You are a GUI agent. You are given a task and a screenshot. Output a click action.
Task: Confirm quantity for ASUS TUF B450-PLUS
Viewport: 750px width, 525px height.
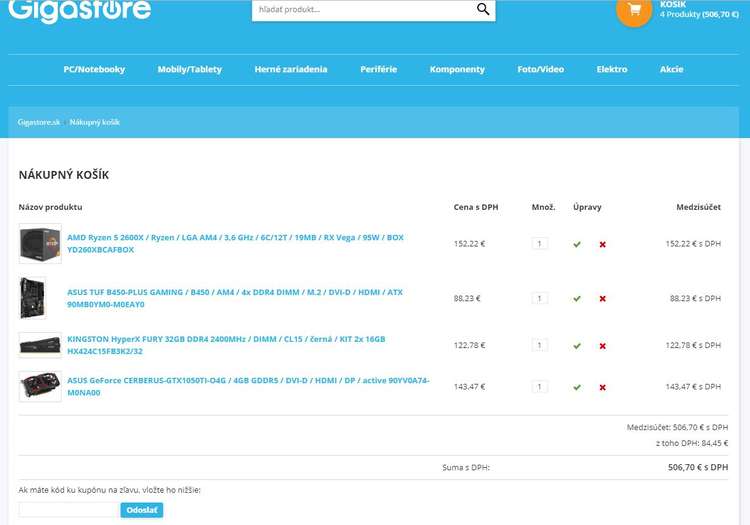click(577, 299)
